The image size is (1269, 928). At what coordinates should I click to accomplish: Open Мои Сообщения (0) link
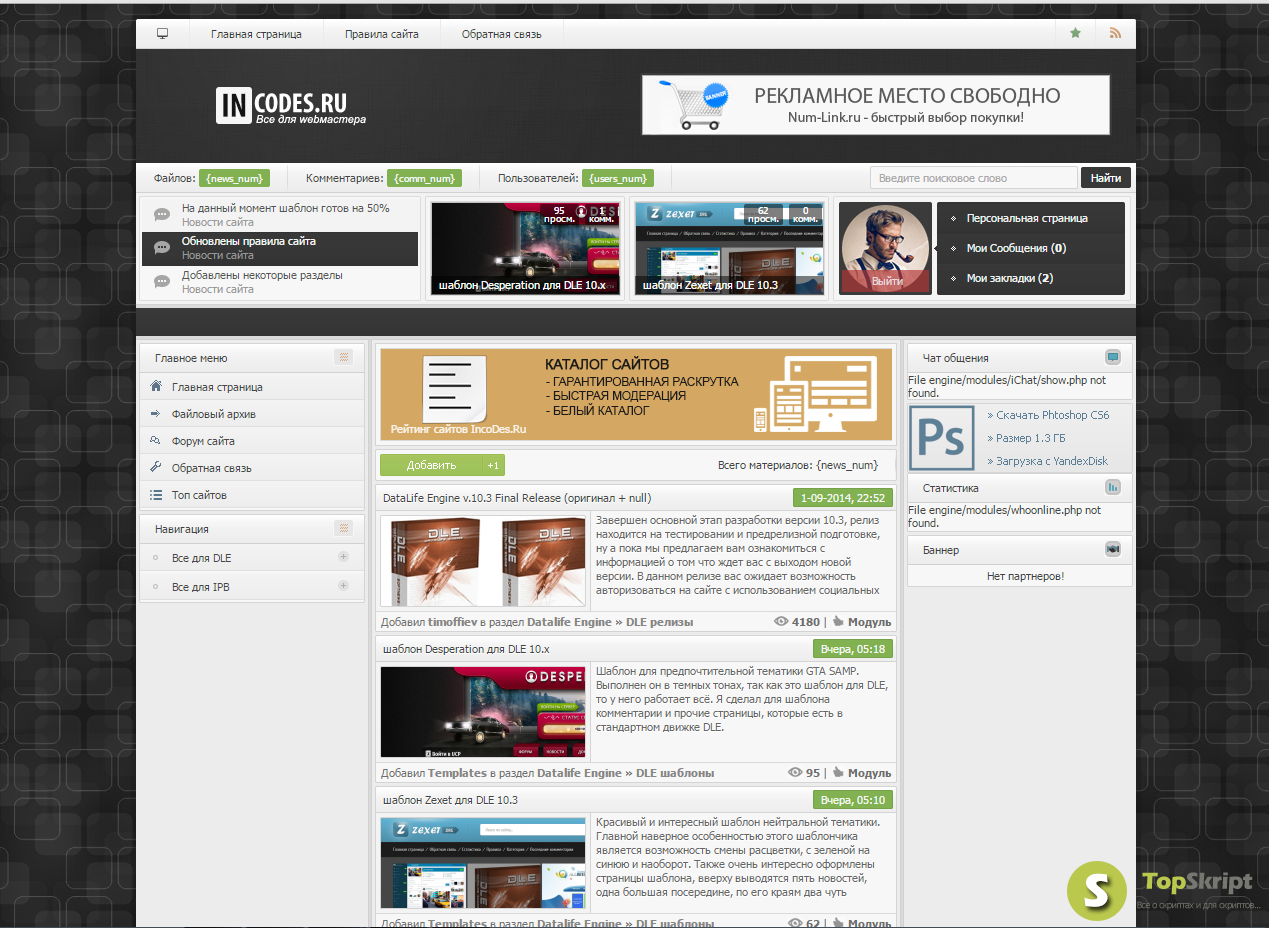point(1016,248)
